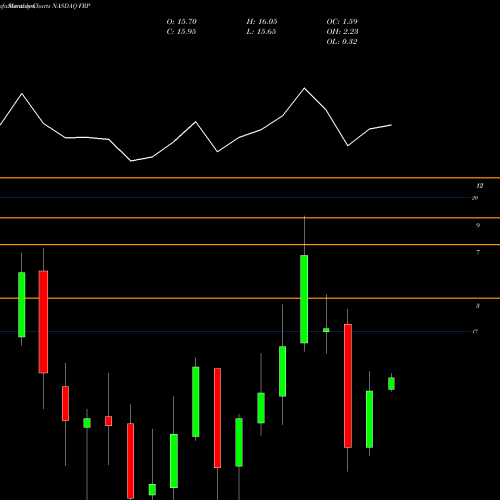Viewport: 500px width, 500px height.
Task: Click the OL: 0.32 value
Action: (342, 42)
